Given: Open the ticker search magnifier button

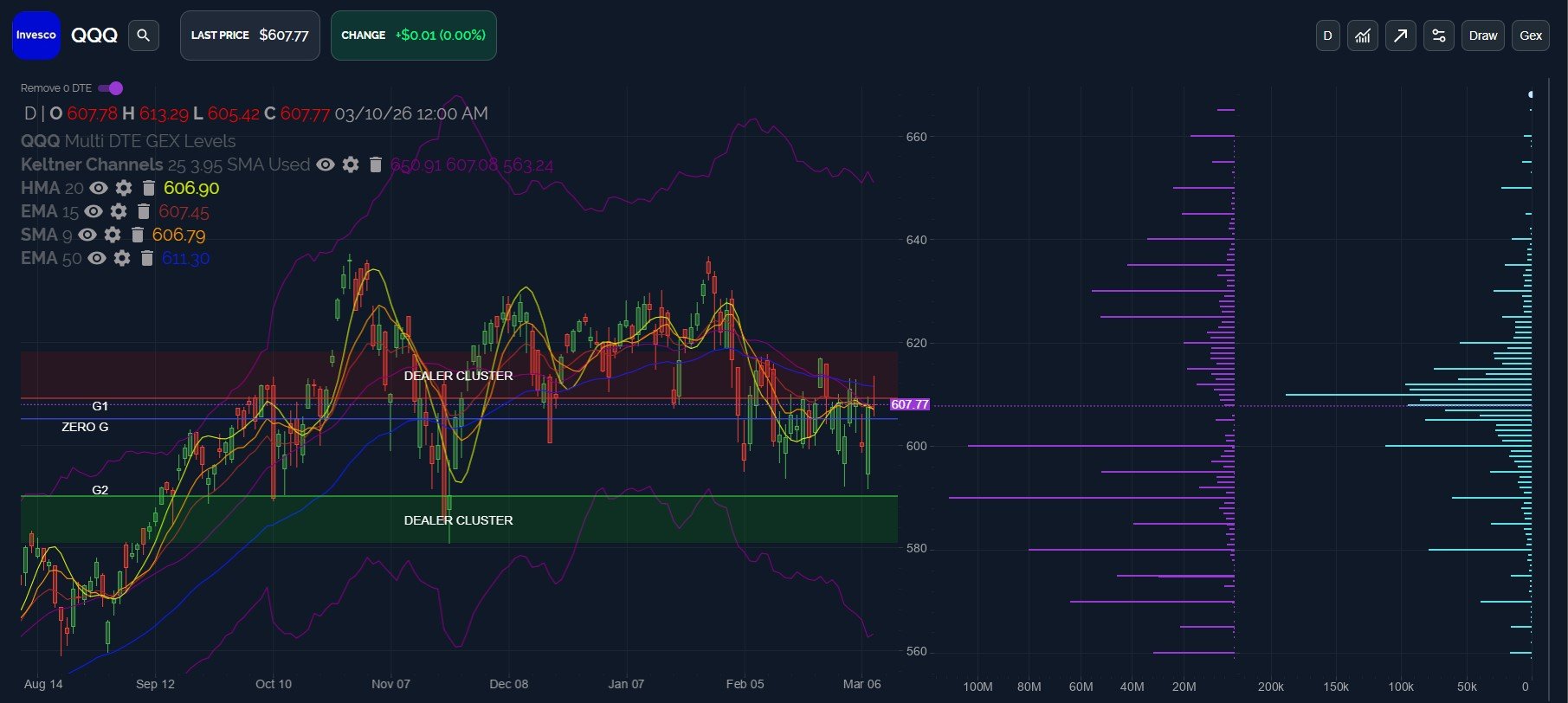Looking at the screenshot, I should click(144, 35).
